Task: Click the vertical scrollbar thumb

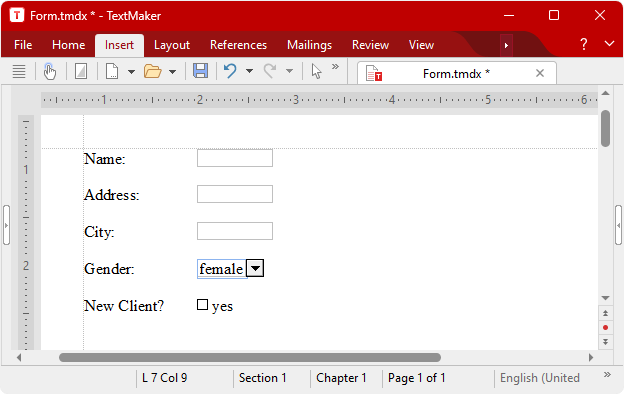Action: (x=606, y=129)
